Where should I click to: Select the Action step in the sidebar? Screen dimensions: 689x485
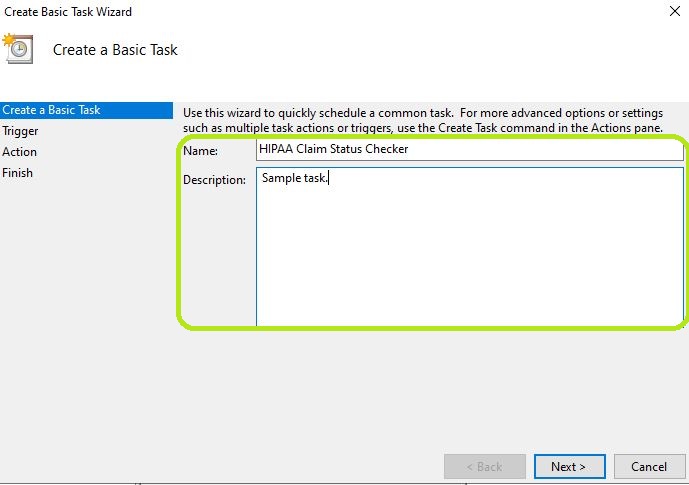[x=19, y=152]
